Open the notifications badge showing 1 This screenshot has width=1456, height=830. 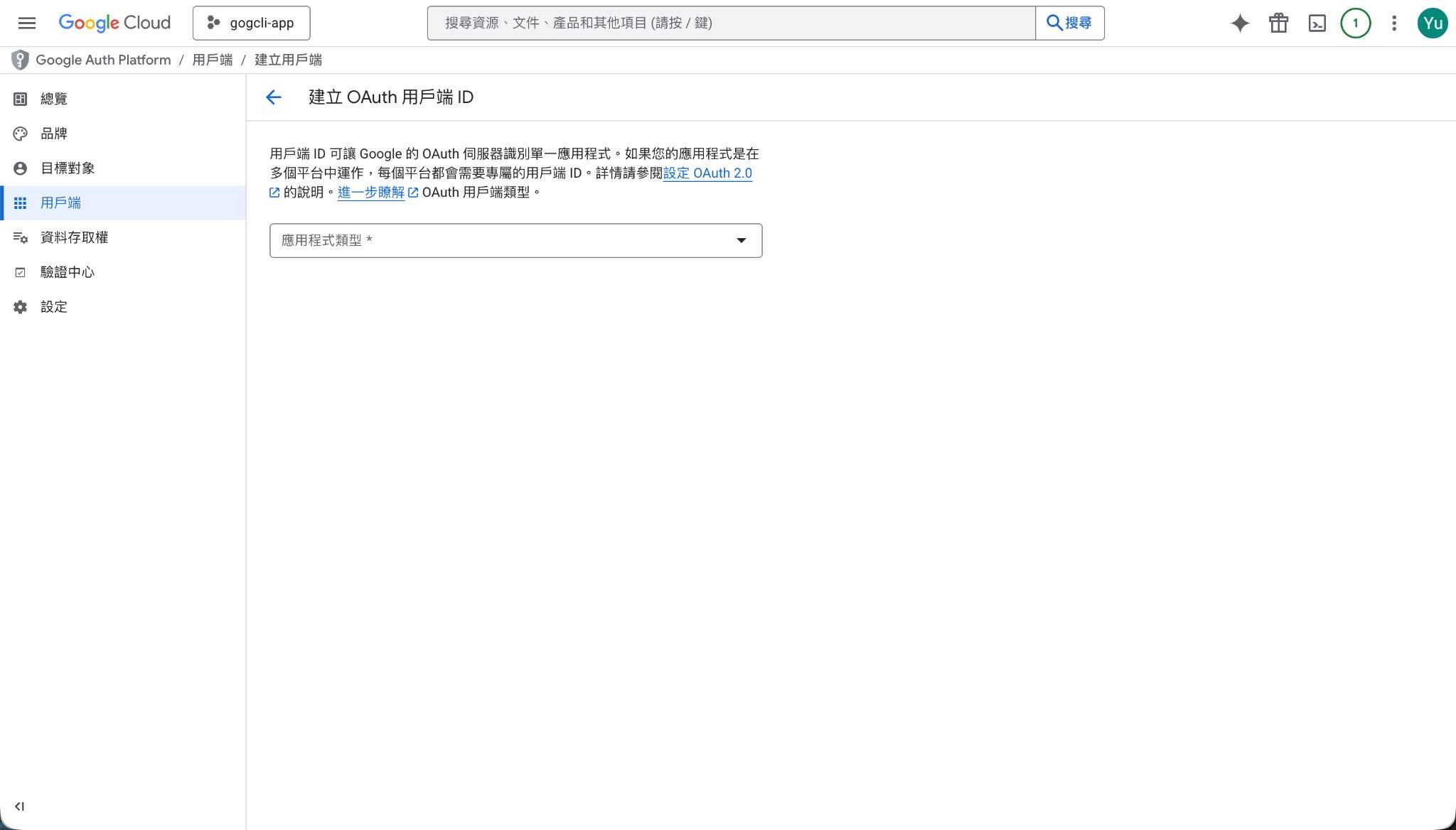[1355, 23]
